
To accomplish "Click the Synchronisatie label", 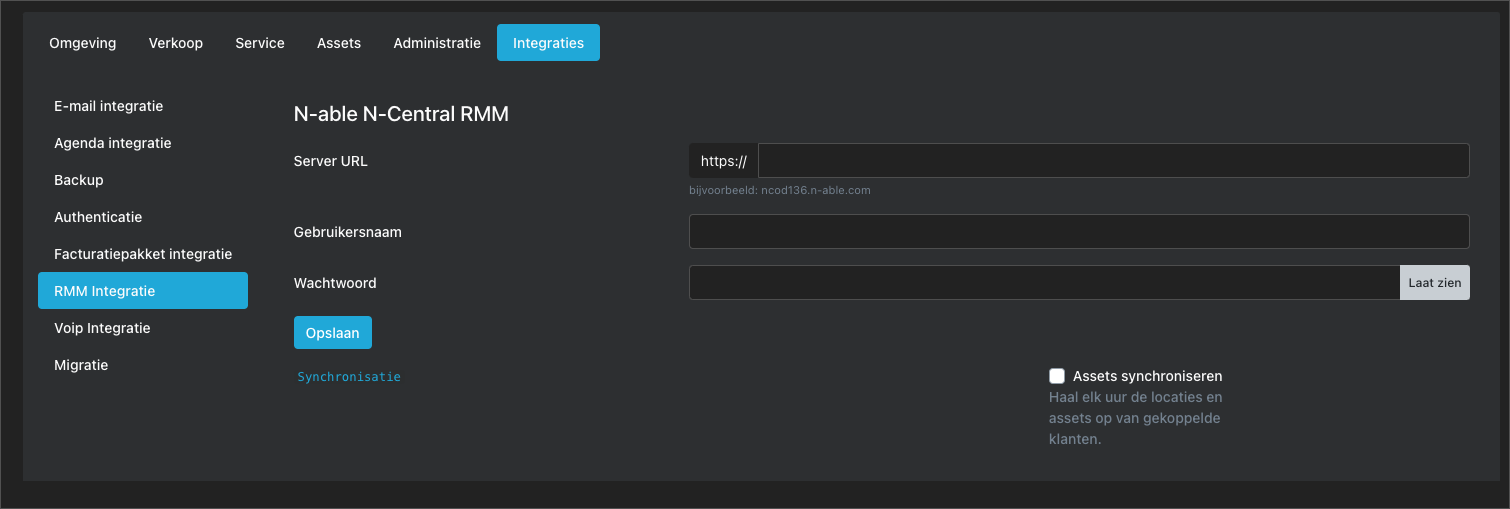I will click(349, 377).
